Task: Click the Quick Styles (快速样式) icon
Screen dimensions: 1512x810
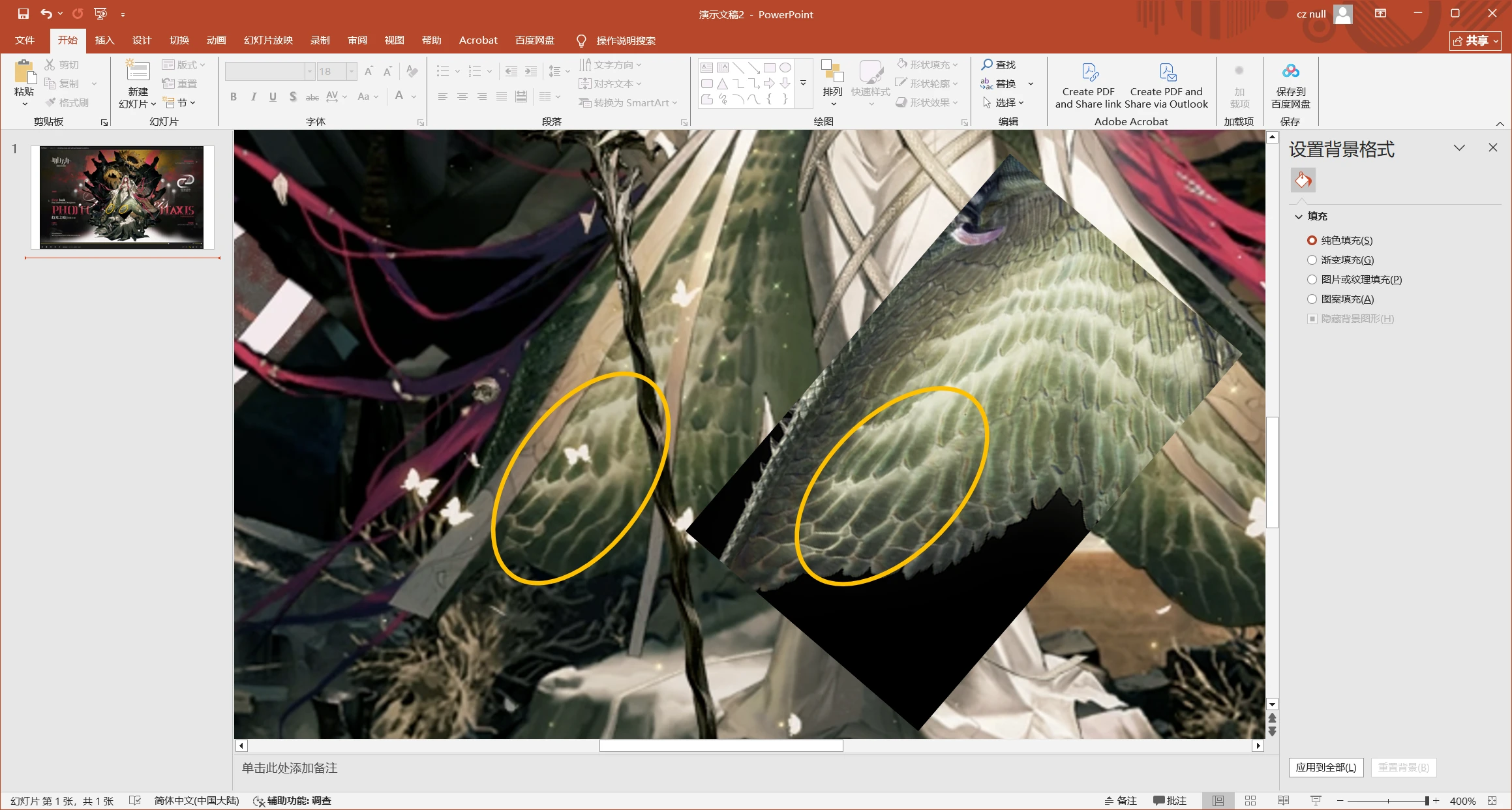Action: (x=871, y=72)
